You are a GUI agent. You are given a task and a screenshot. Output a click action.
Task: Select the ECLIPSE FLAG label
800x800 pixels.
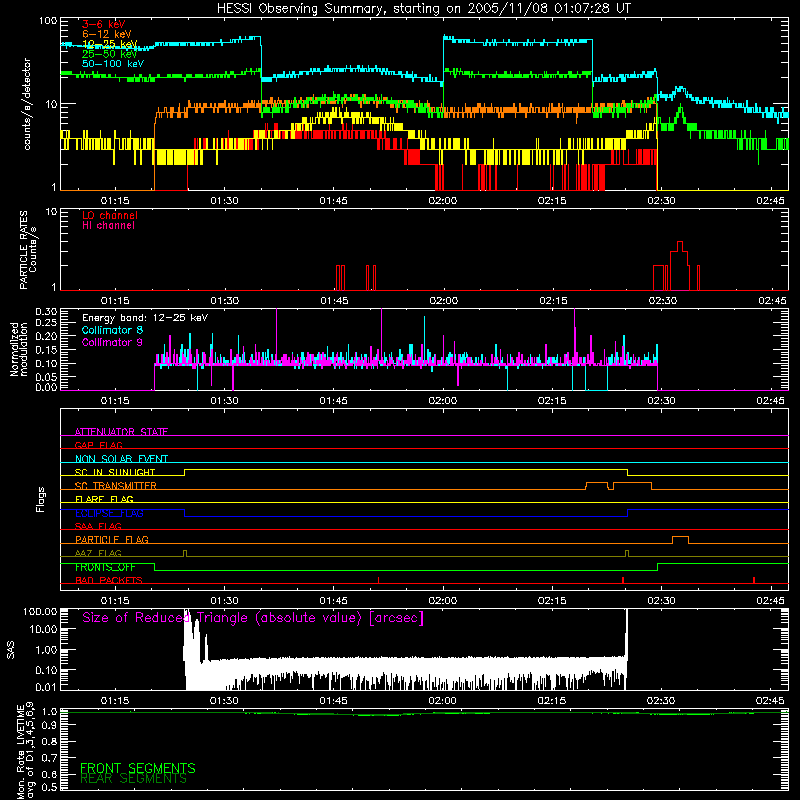[x=109, y=513]
